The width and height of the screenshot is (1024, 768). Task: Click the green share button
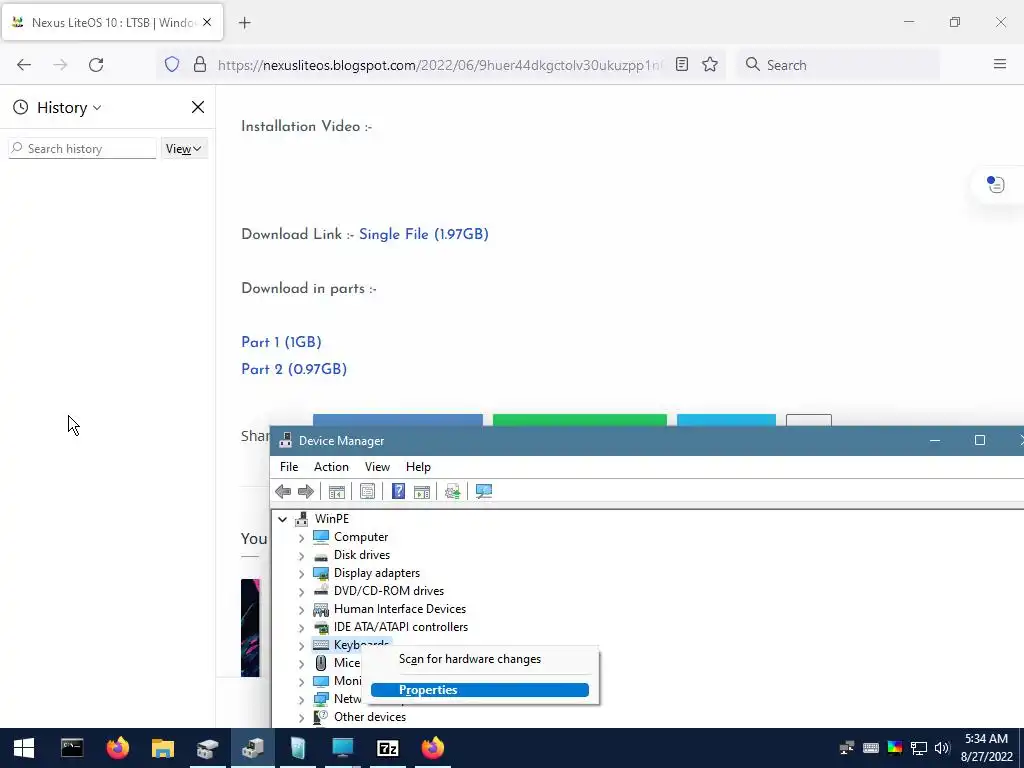[x=580, y=420]
